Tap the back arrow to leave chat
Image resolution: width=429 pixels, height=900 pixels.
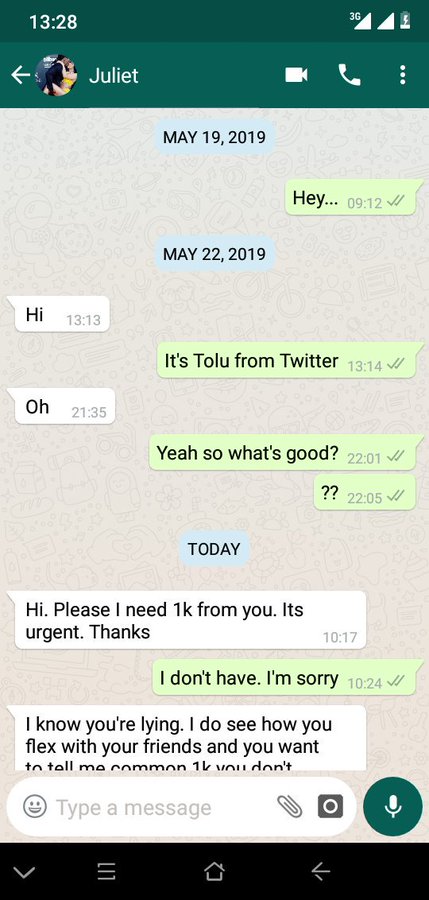(20, 75)
